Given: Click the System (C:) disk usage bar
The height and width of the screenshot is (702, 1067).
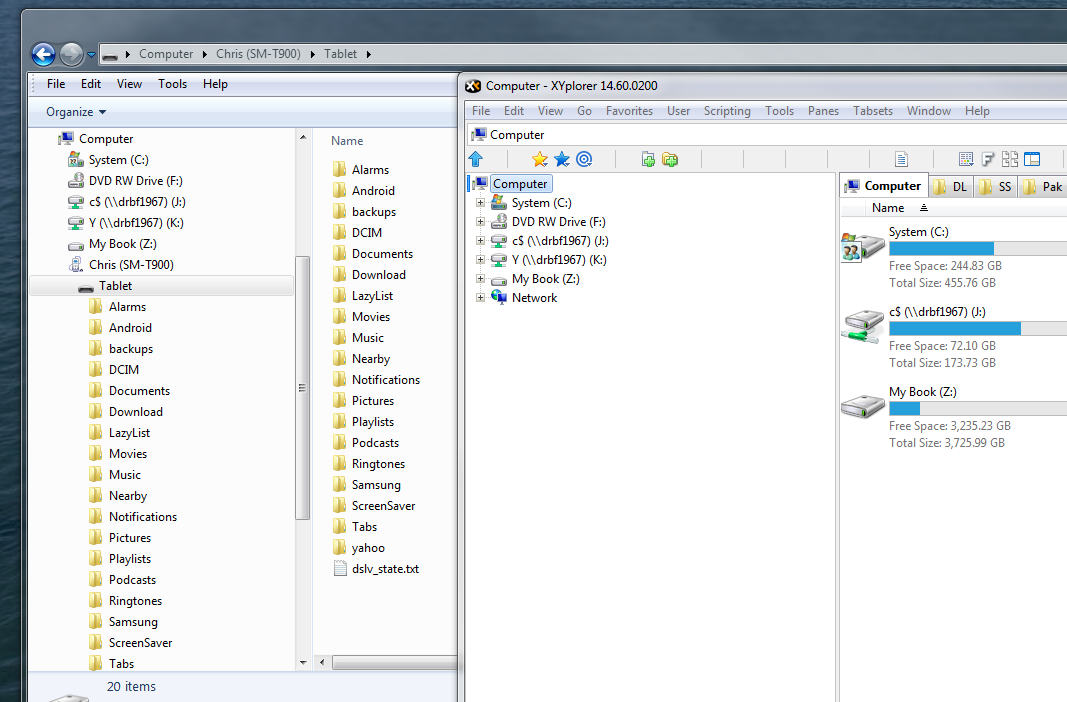Looking at the screenshot, I should coord(977,248).
